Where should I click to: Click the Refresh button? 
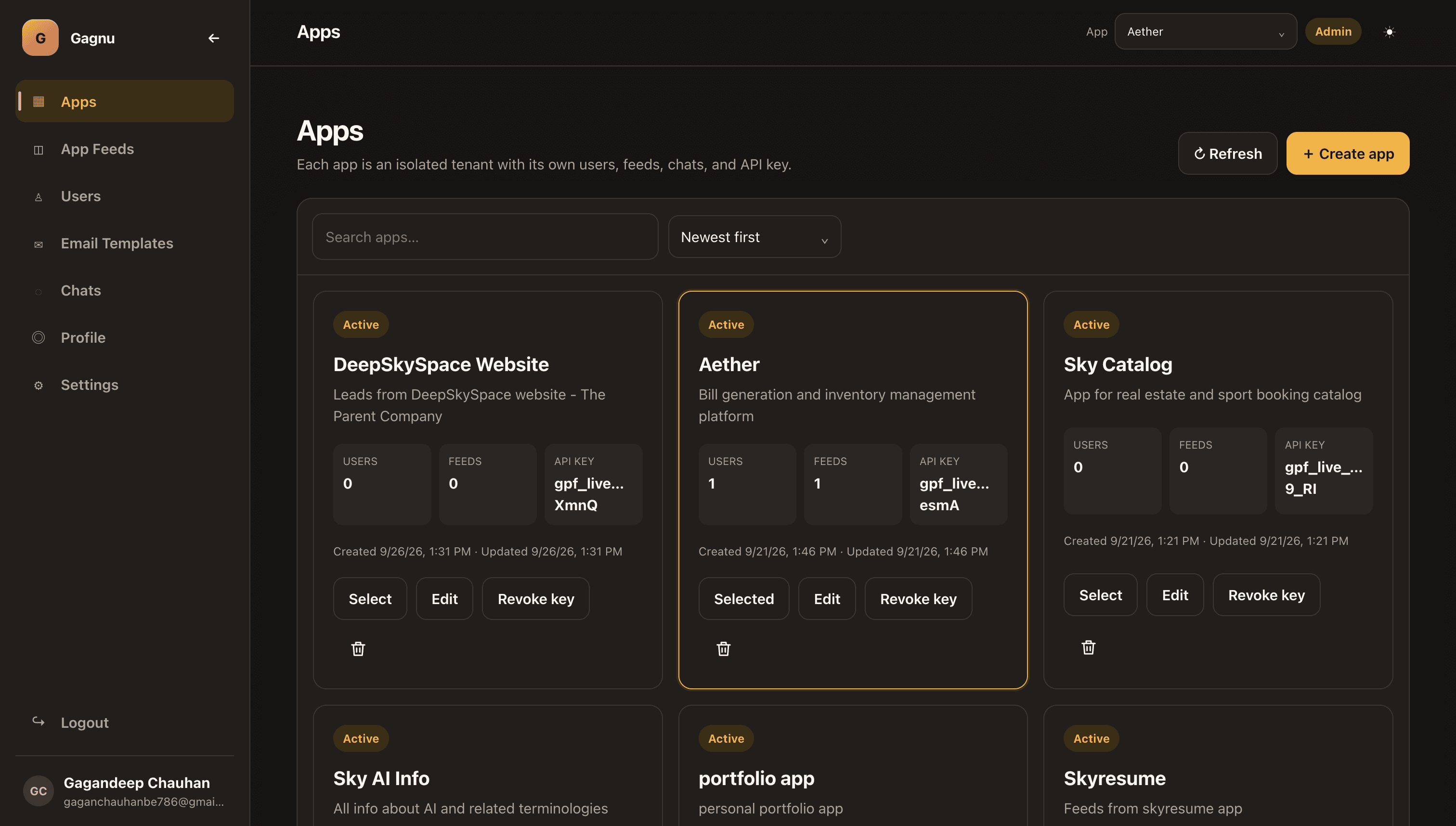[1228, 154]
